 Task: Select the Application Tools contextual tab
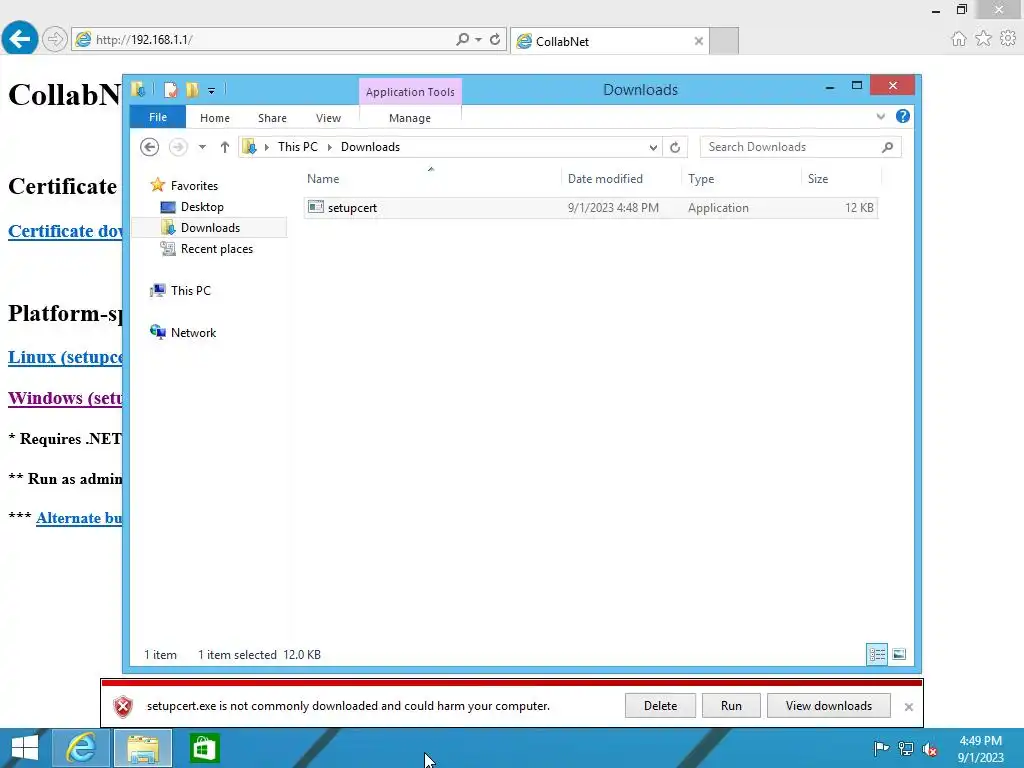point(410,92)
